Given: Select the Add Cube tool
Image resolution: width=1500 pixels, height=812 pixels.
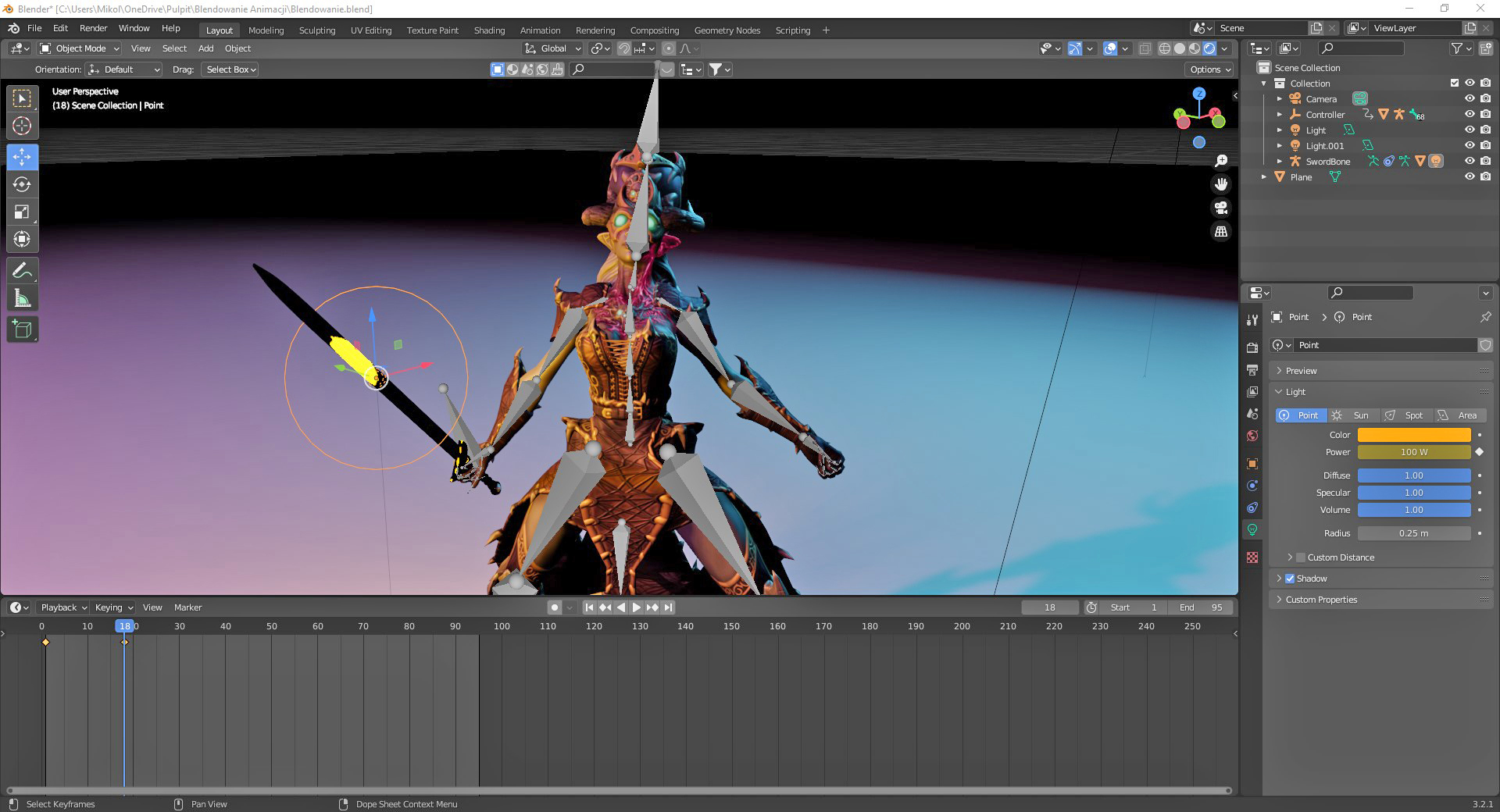Looking at the screenshot, I should pos(22,329).
